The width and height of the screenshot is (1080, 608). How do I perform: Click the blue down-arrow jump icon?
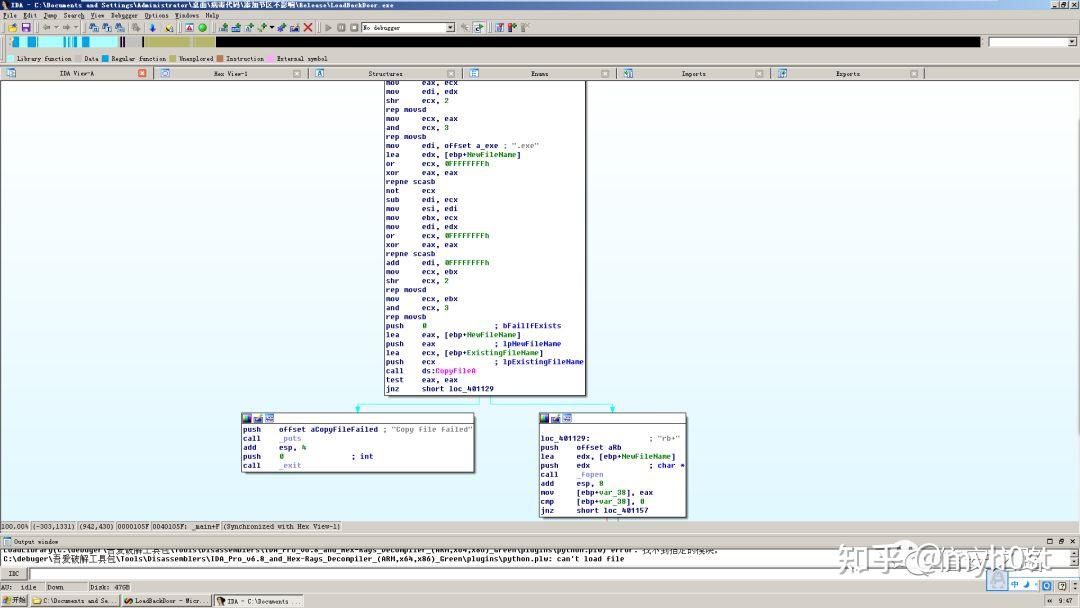[152, 28]
